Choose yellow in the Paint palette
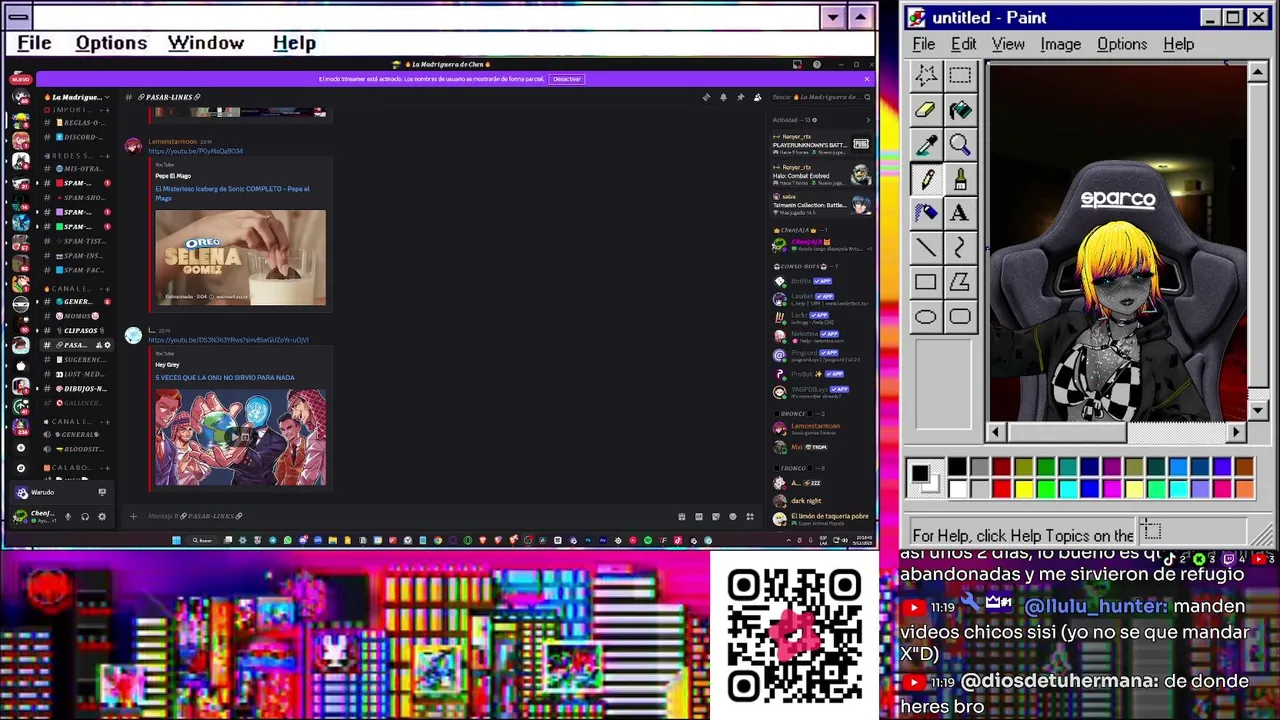 coord(1023,488)
